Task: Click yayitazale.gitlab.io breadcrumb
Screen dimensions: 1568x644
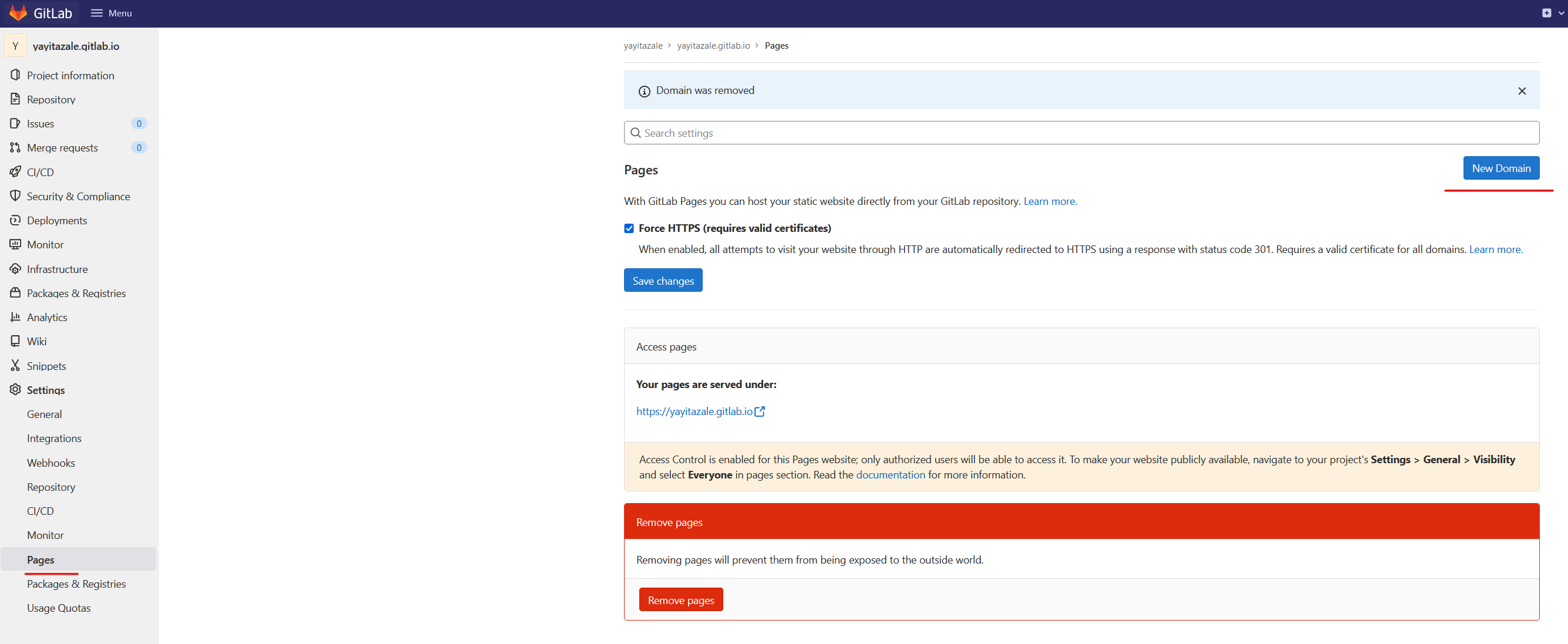Action: (x=713, y=46)
